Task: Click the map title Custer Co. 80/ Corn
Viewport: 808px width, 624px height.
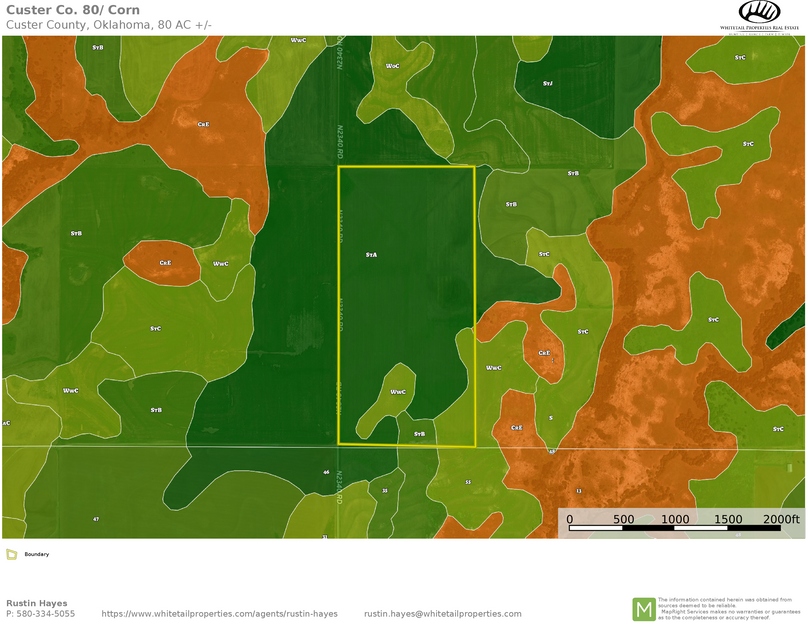Action: [73, 10]
